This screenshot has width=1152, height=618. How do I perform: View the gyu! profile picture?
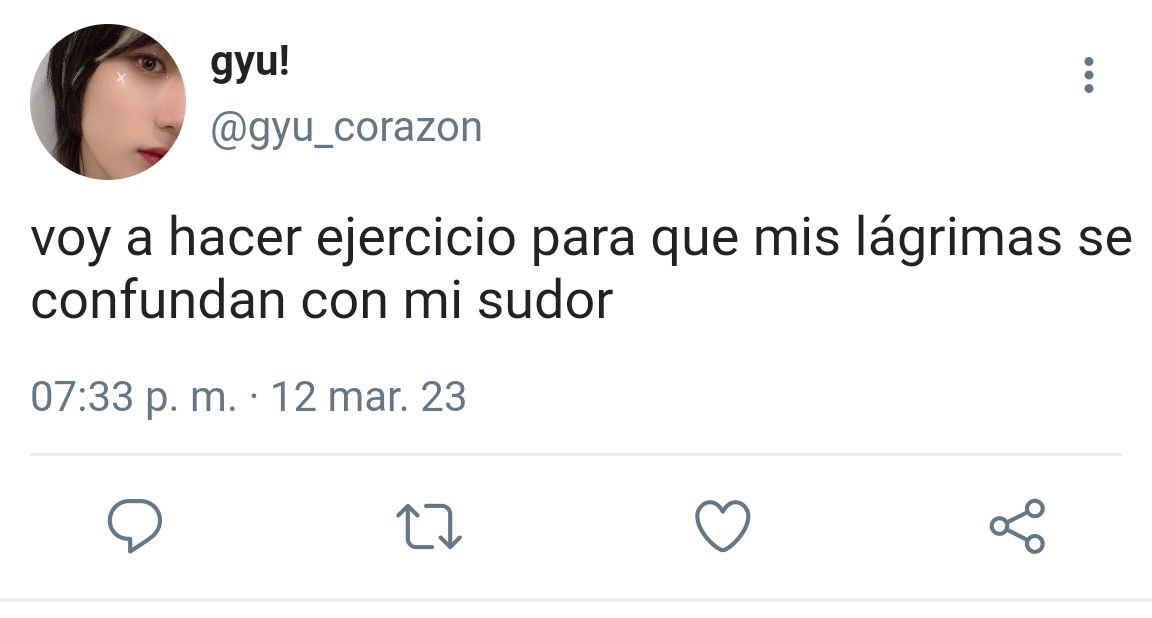107,101
